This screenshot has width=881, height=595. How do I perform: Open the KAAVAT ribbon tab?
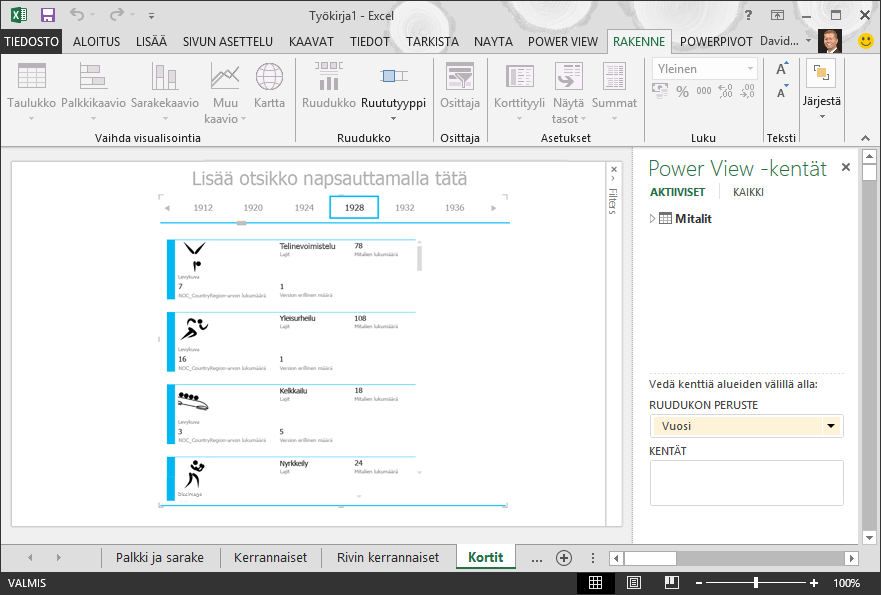tap(311, 42)
